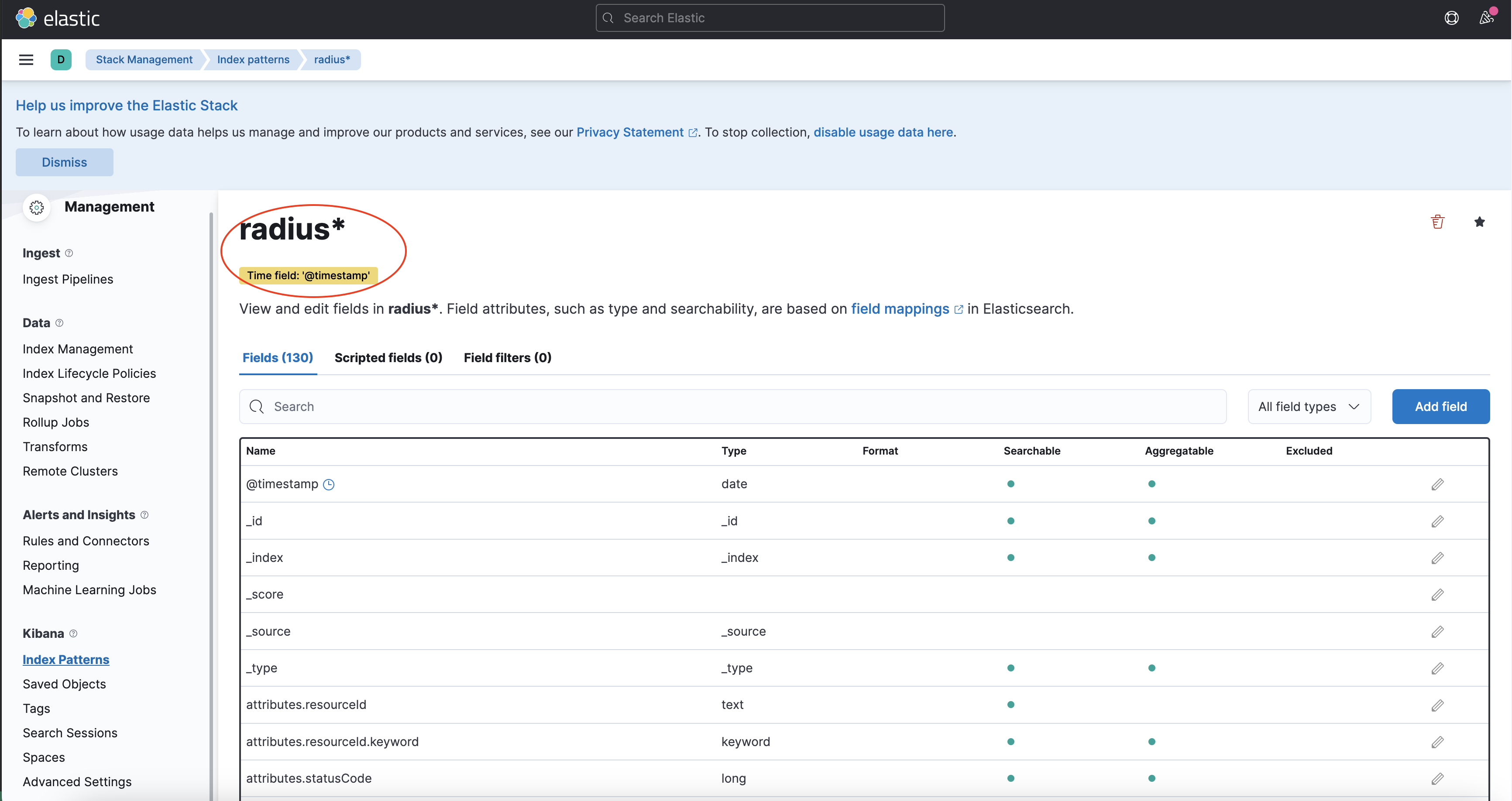The width and height of the screenshot is (1512, 801).
Task: Click the Management gear icon
Action: point(36,207)
